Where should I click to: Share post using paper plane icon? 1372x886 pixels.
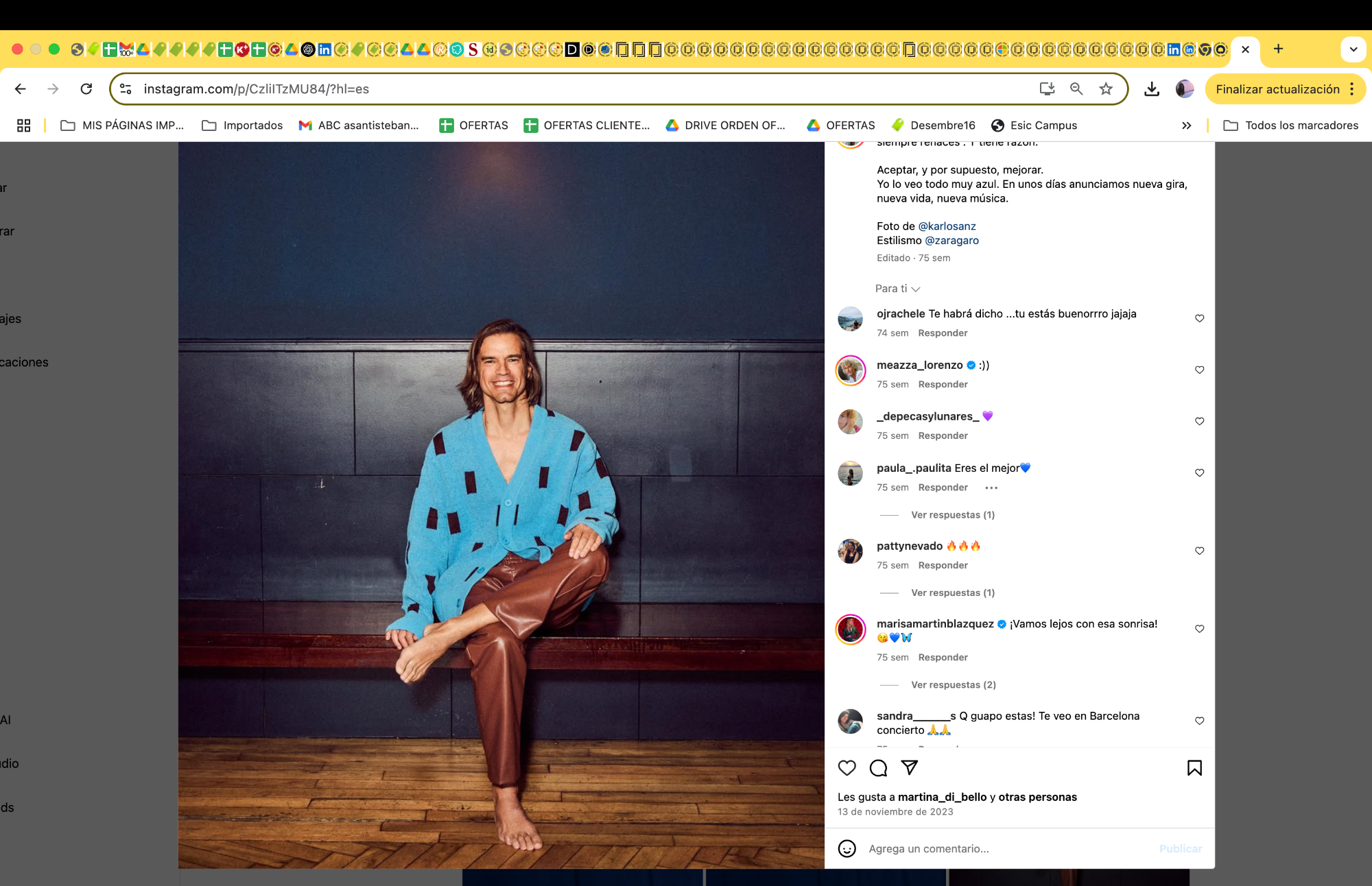[x=910, y=768]
